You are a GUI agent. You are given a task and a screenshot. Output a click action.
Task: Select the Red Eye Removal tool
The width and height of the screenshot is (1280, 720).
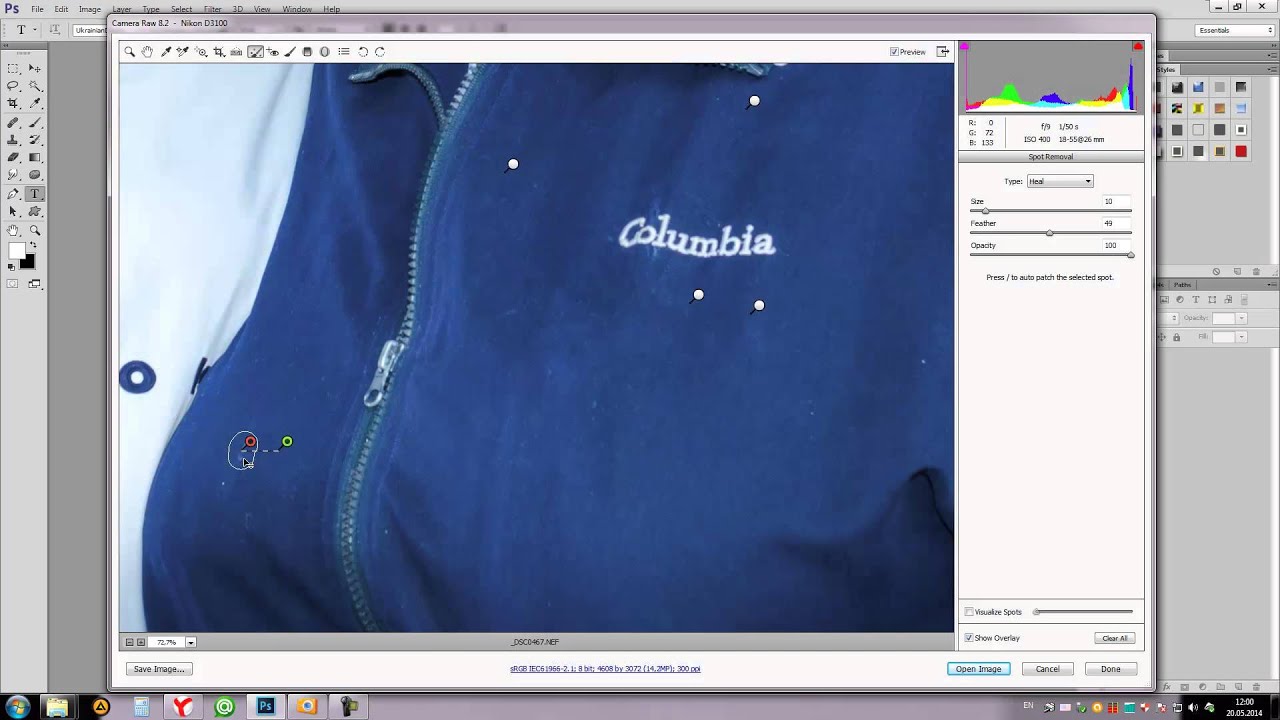[273, 52]
